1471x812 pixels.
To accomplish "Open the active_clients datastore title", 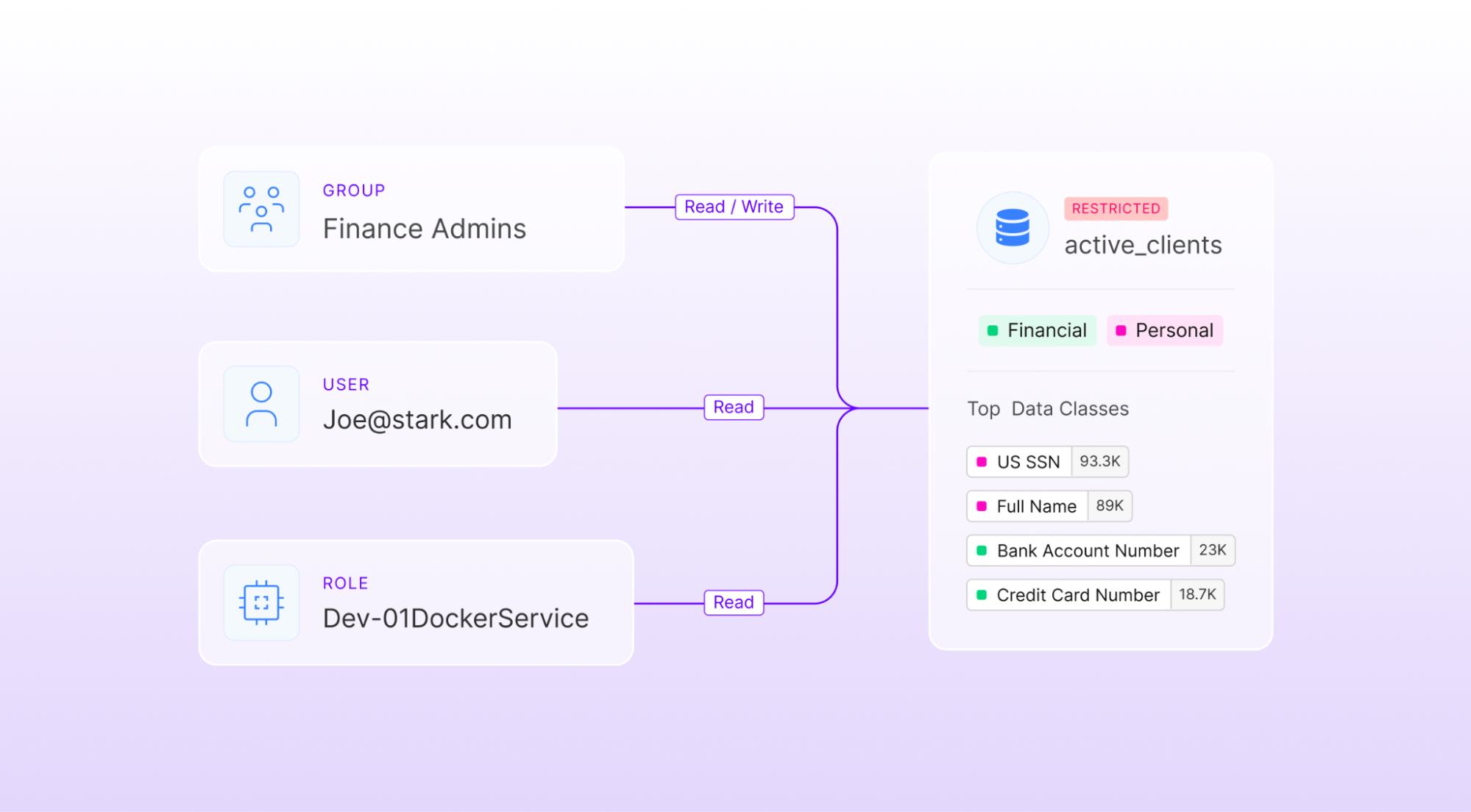I will [x=1143, y=245].
